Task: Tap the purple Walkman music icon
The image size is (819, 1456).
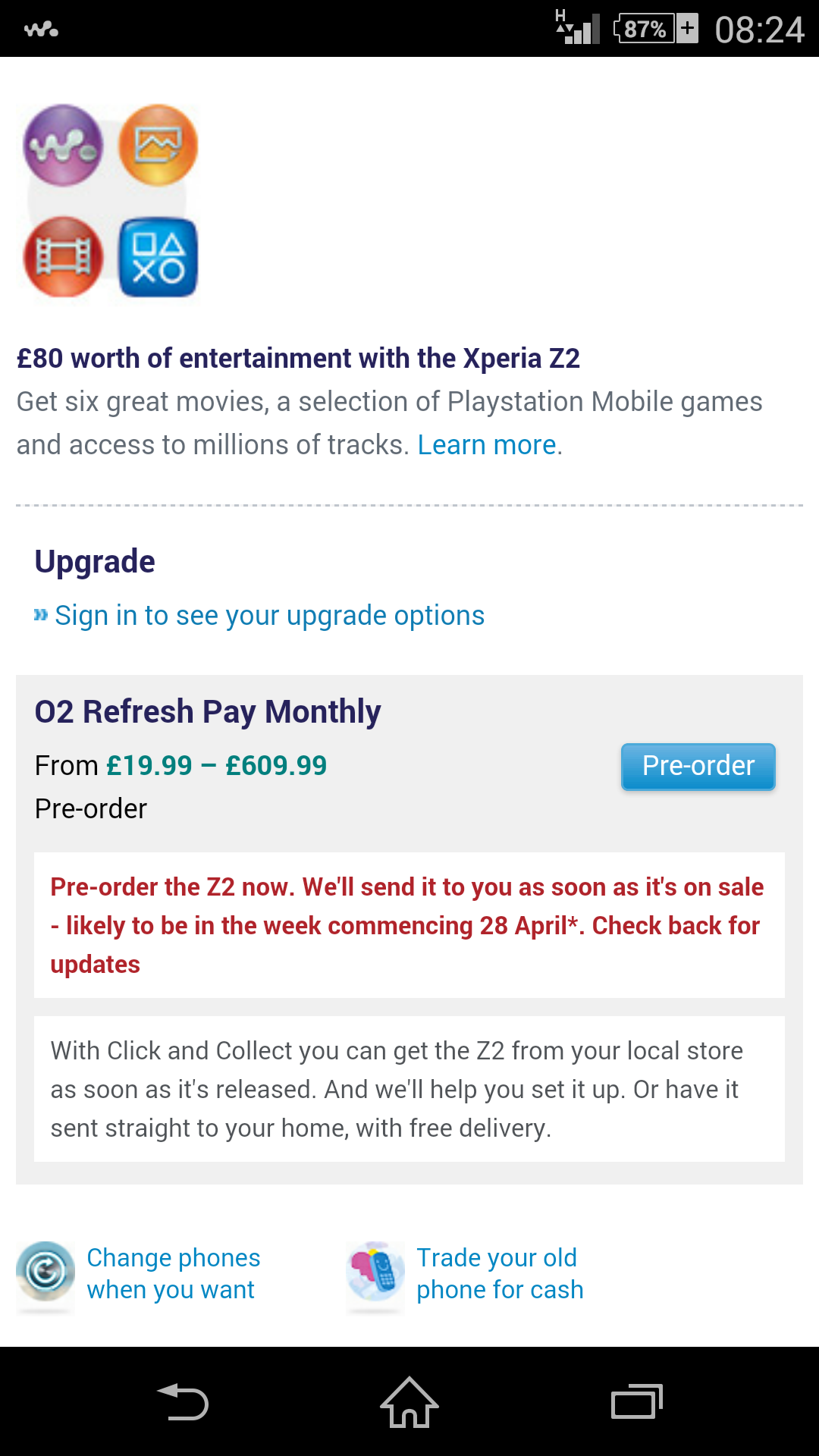Action: pyautogui.click(x=63, y=145)
